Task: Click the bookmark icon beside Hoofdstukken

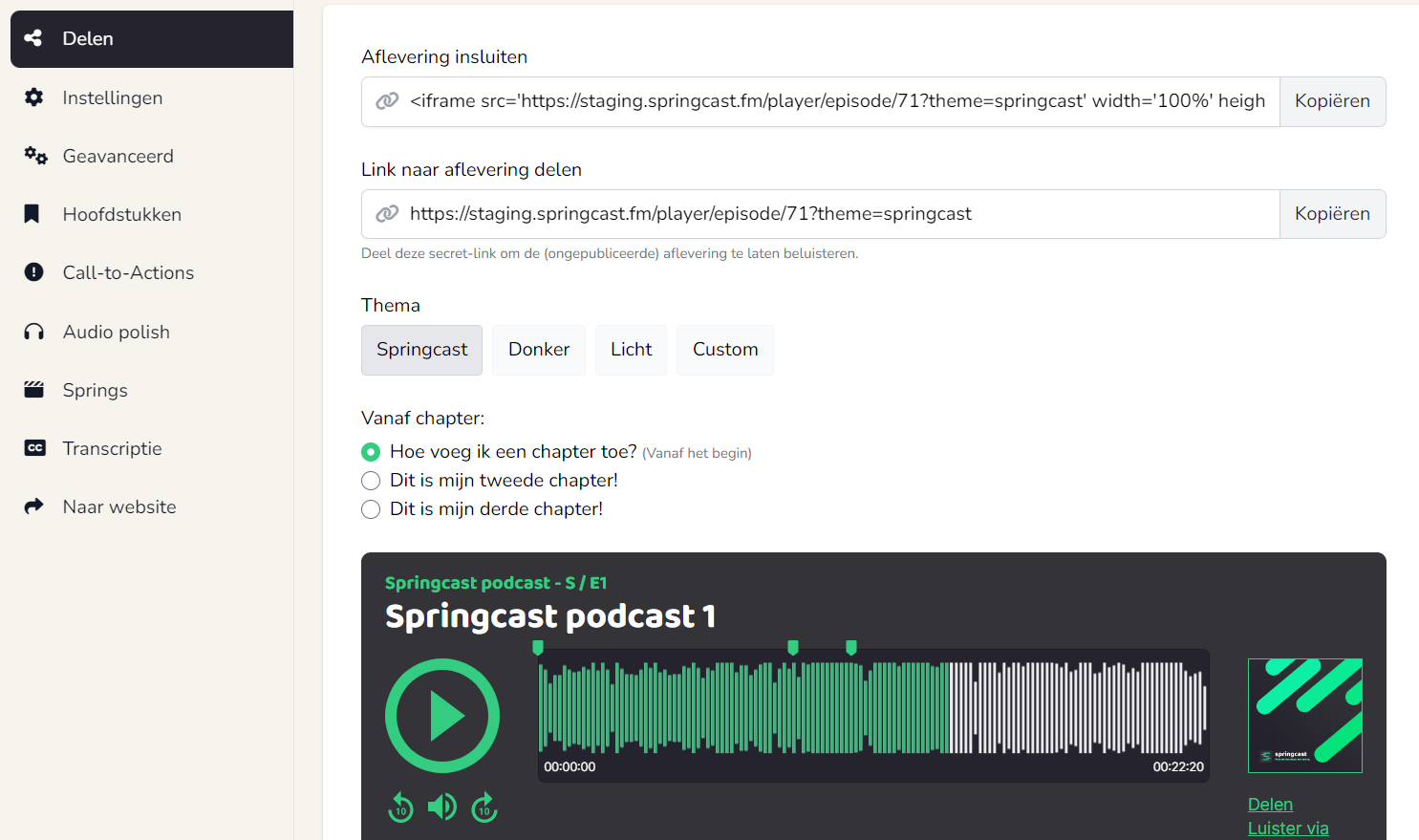Action: tap(32, 214)
